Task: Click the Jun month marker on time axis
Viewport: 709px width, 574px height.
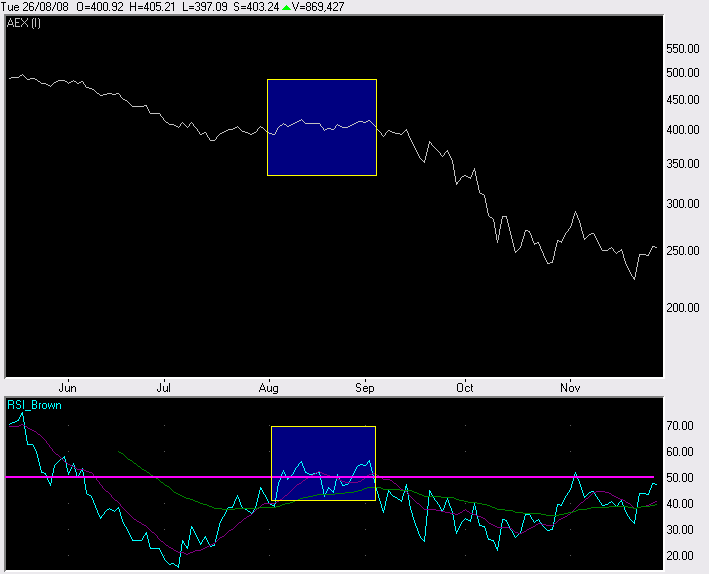Action: [68, 387]
